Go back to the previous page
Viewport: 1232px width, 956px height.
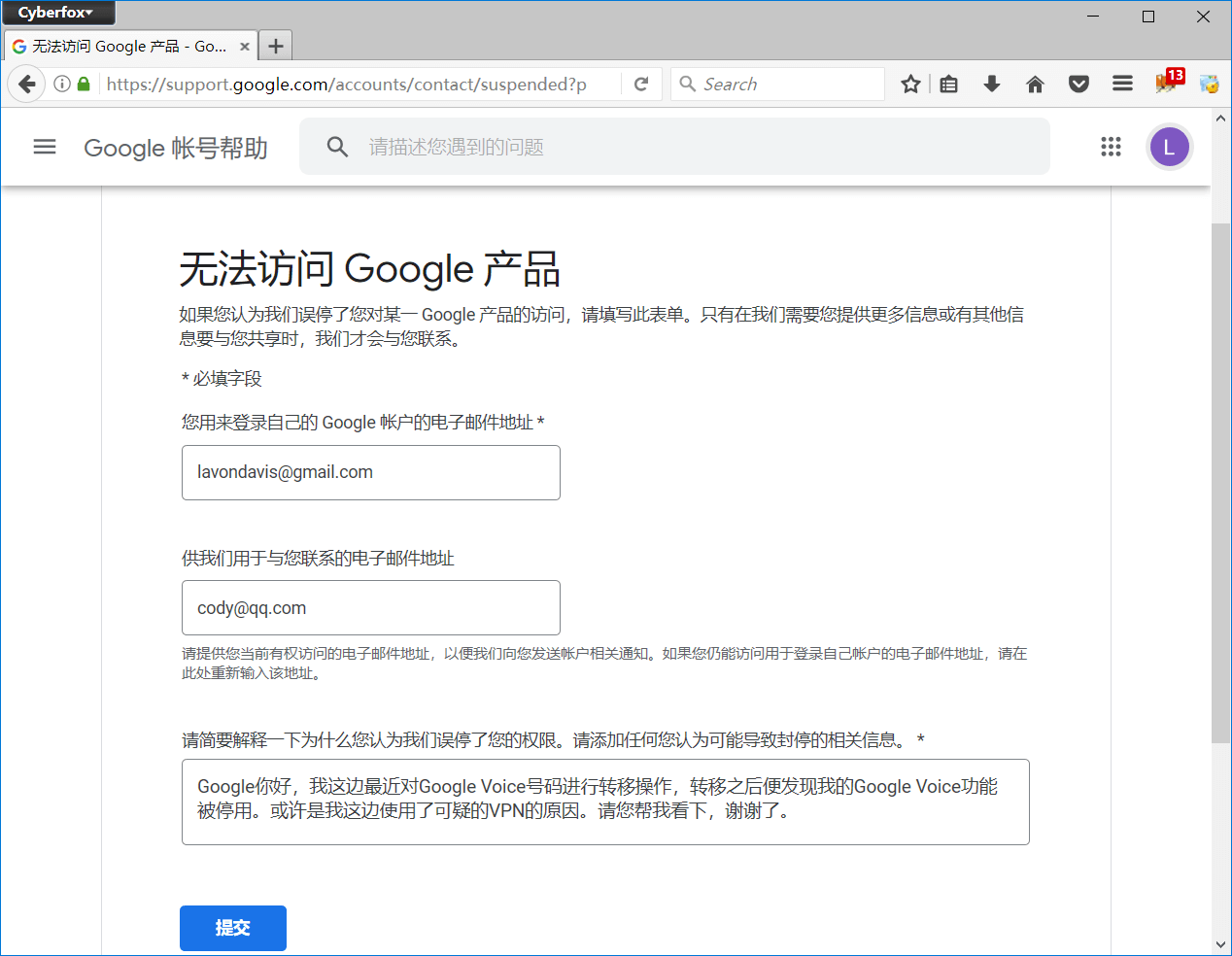click(27, 85)
